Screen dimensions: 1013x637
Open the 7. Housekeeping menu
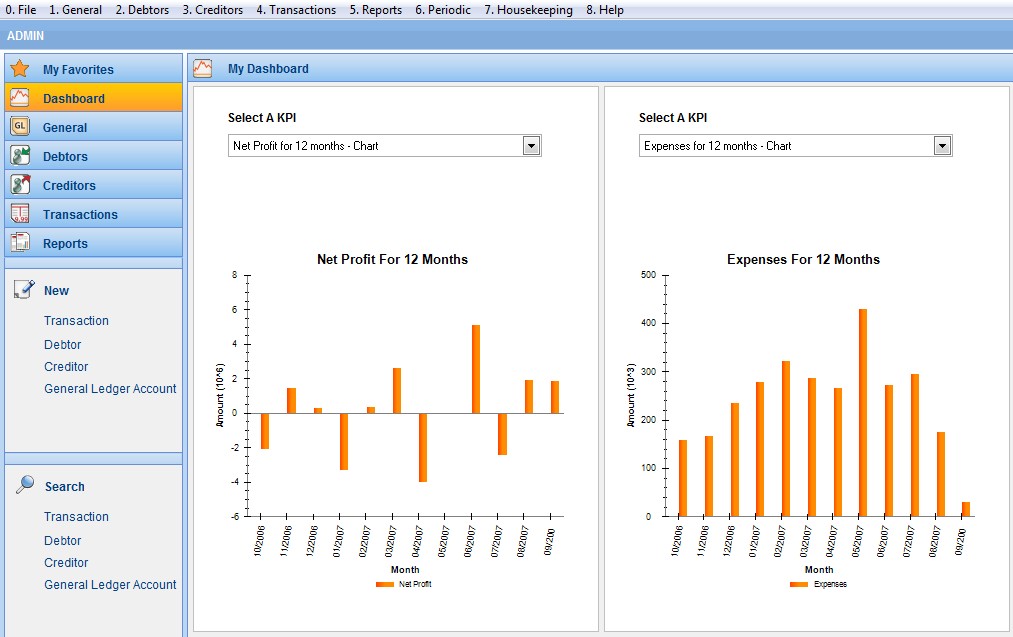pyautogui.click(x=528, y=10)
